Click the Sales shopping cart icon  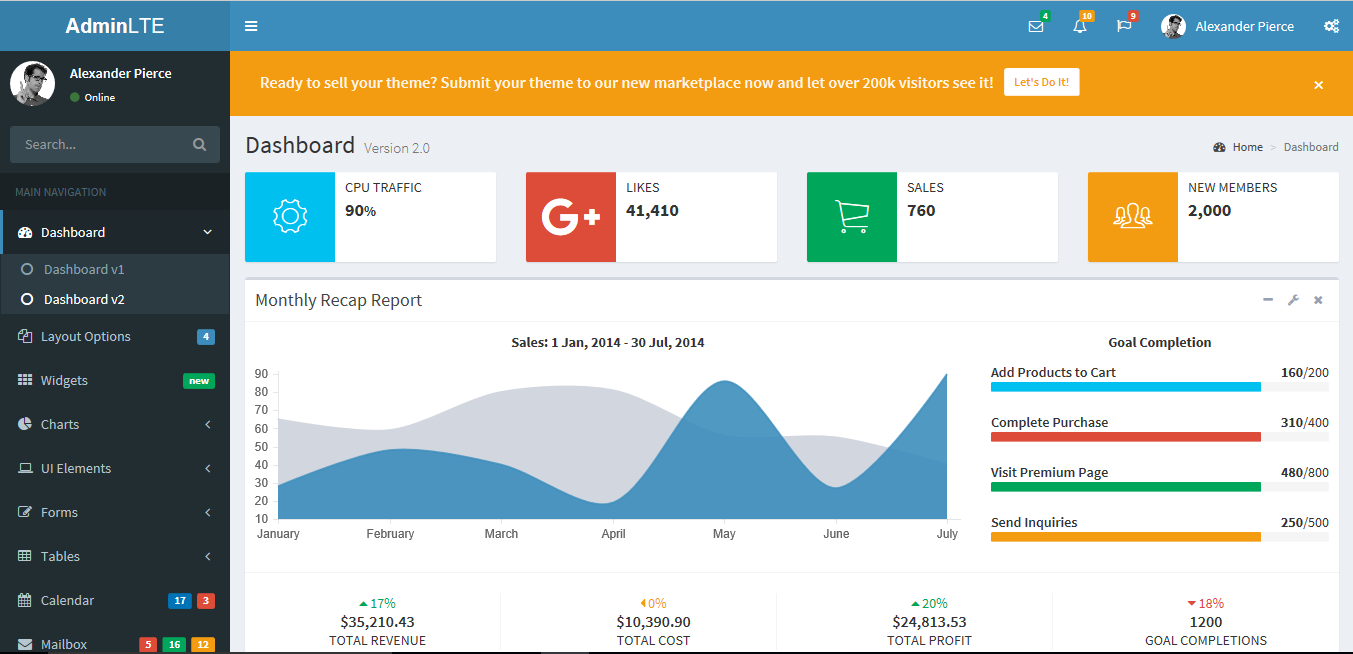coord(852,217)
